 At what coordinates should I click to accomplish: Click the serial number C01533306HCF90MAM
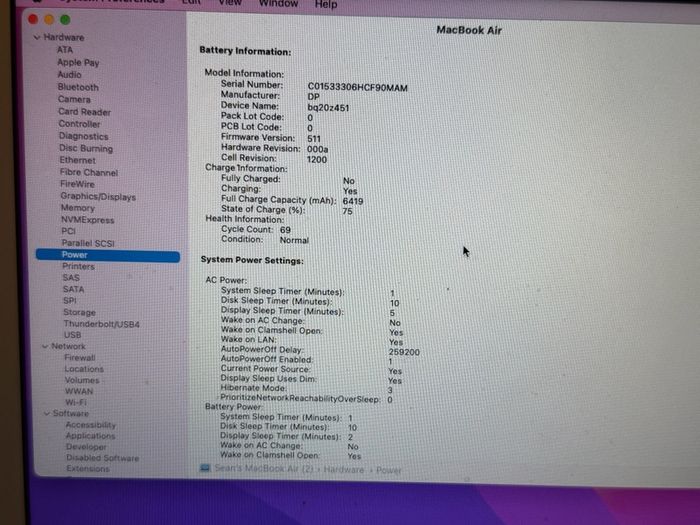pyautogui.click(x=358, y=88)
